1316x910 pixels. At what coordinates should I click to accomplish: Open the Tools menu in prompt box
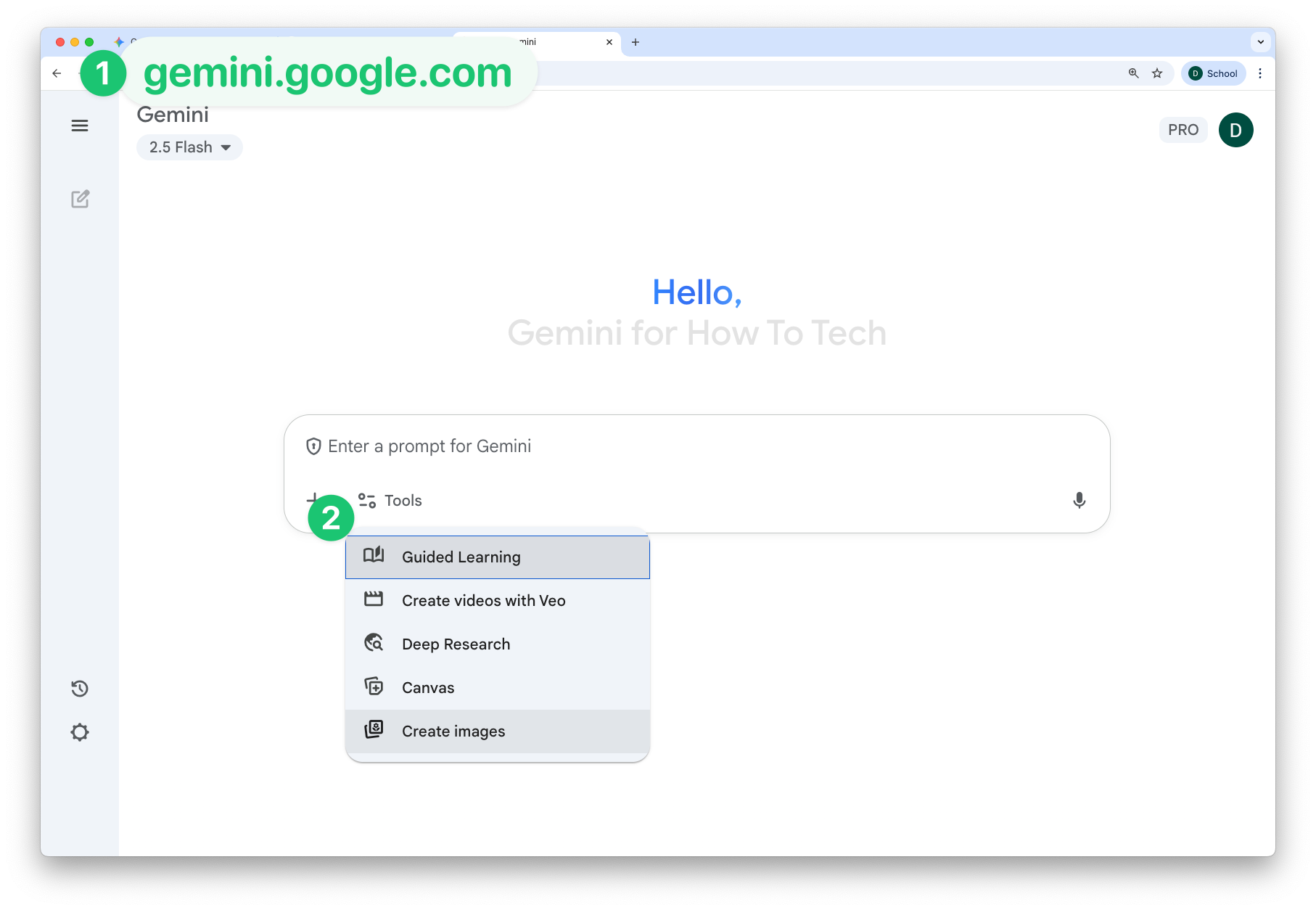tap(390, 500)
